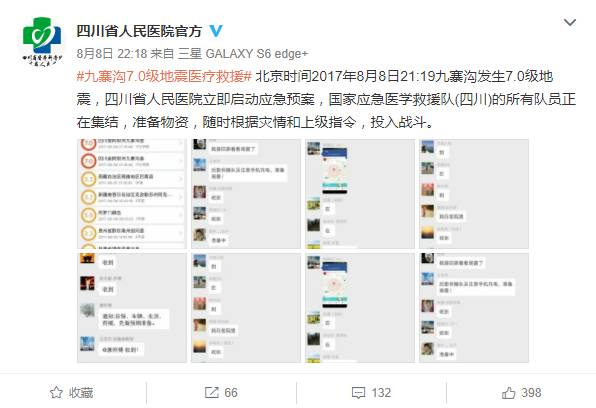Like the post with thumbs-up icon

509,392
